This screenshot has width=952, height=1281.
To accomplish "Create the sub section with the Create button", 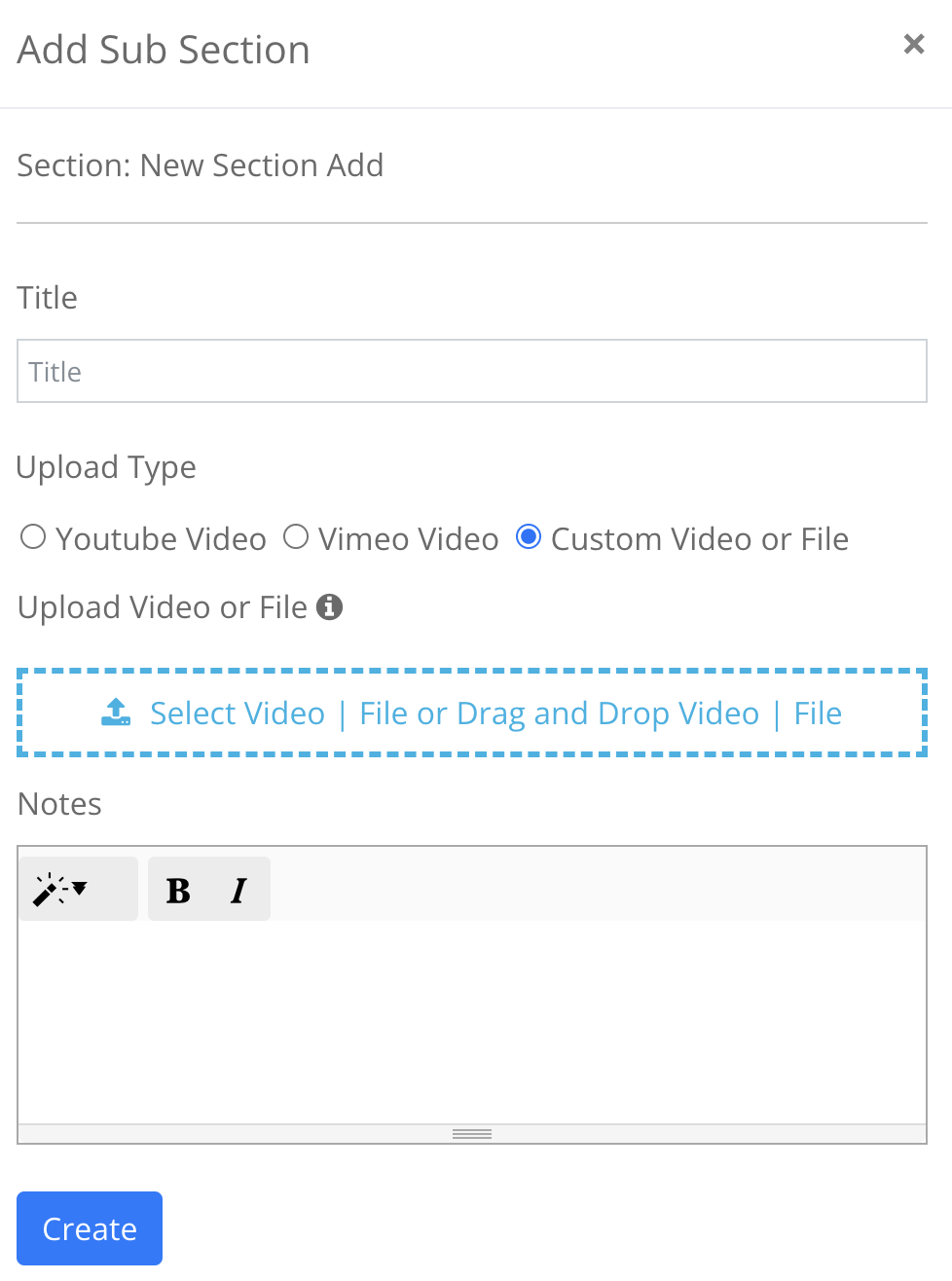I will [x=90, y=1228].
